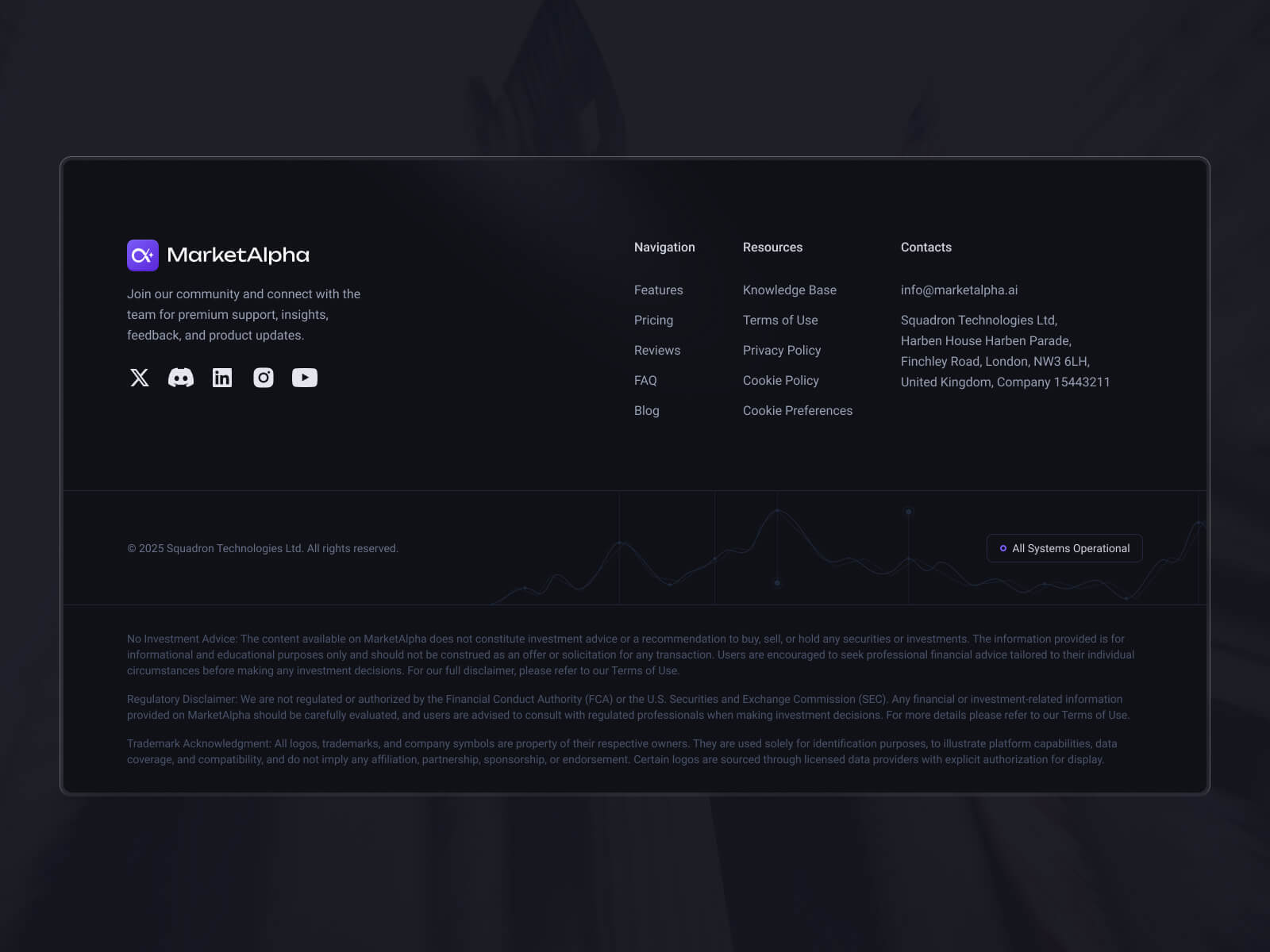Click the 'No Investment Advice' disclaimer paragraph
This screenshot has width=1270, height=952.
(x=631, y=654)
